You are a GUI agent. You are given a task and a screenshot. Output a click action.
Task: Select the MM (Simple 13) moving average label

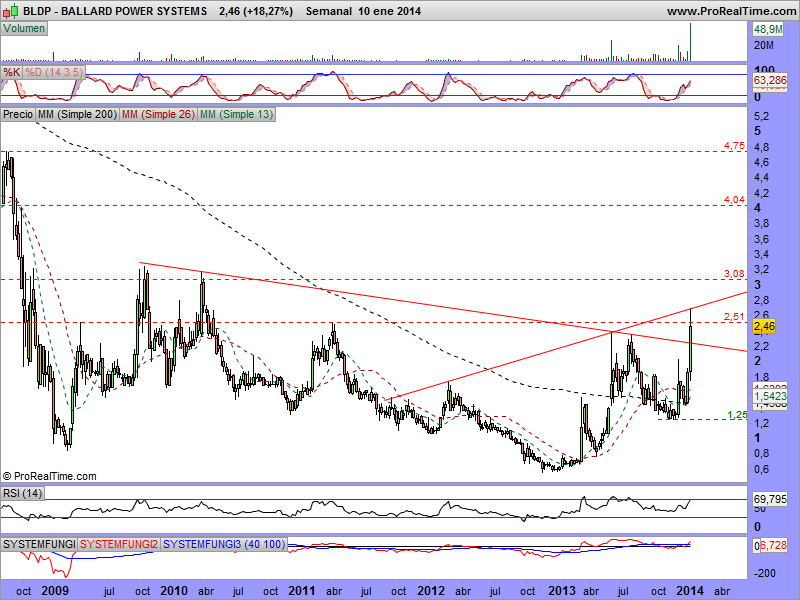[236, 114]
